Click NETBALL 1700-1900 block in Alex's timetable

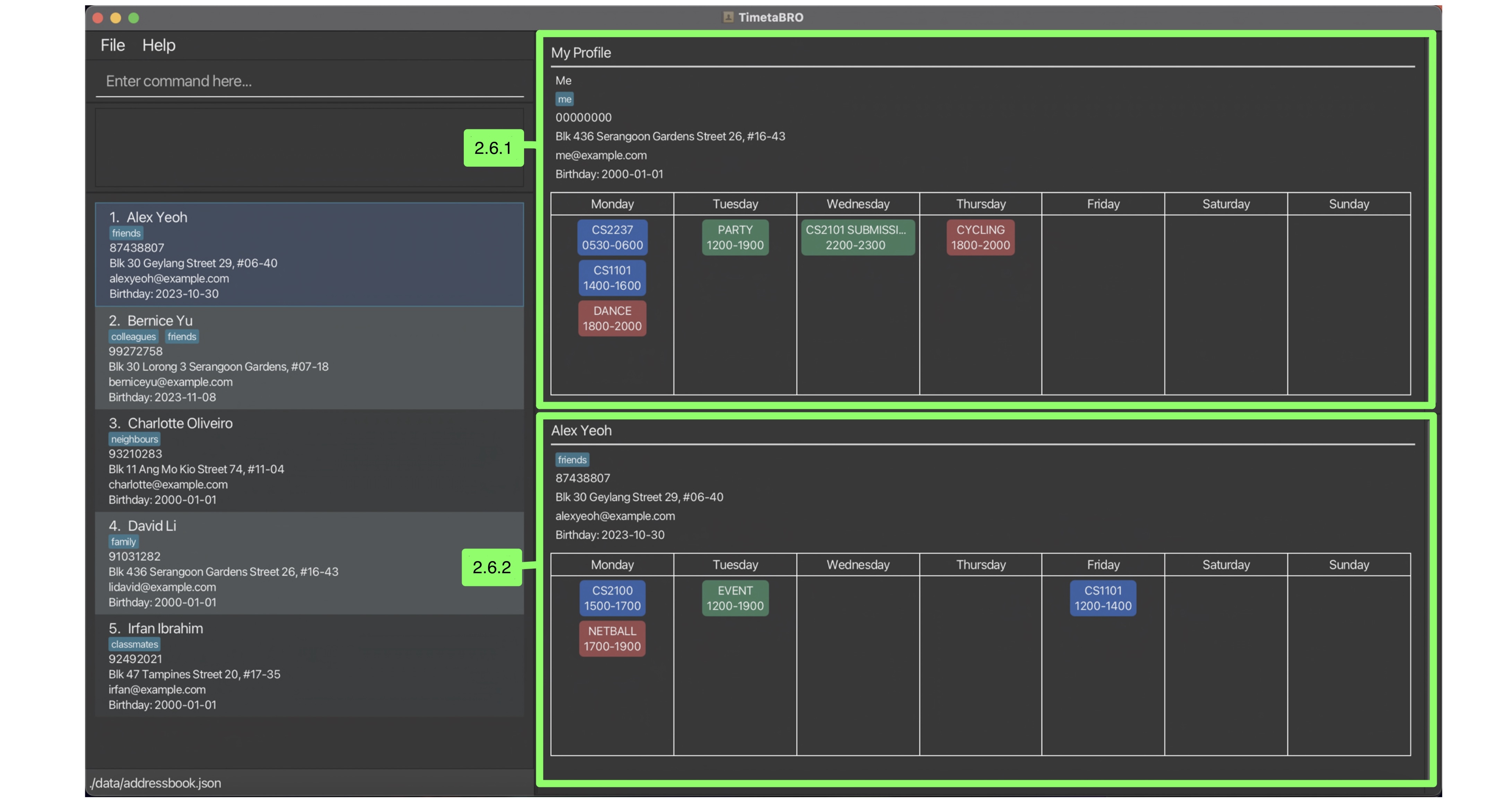(612, 639)
